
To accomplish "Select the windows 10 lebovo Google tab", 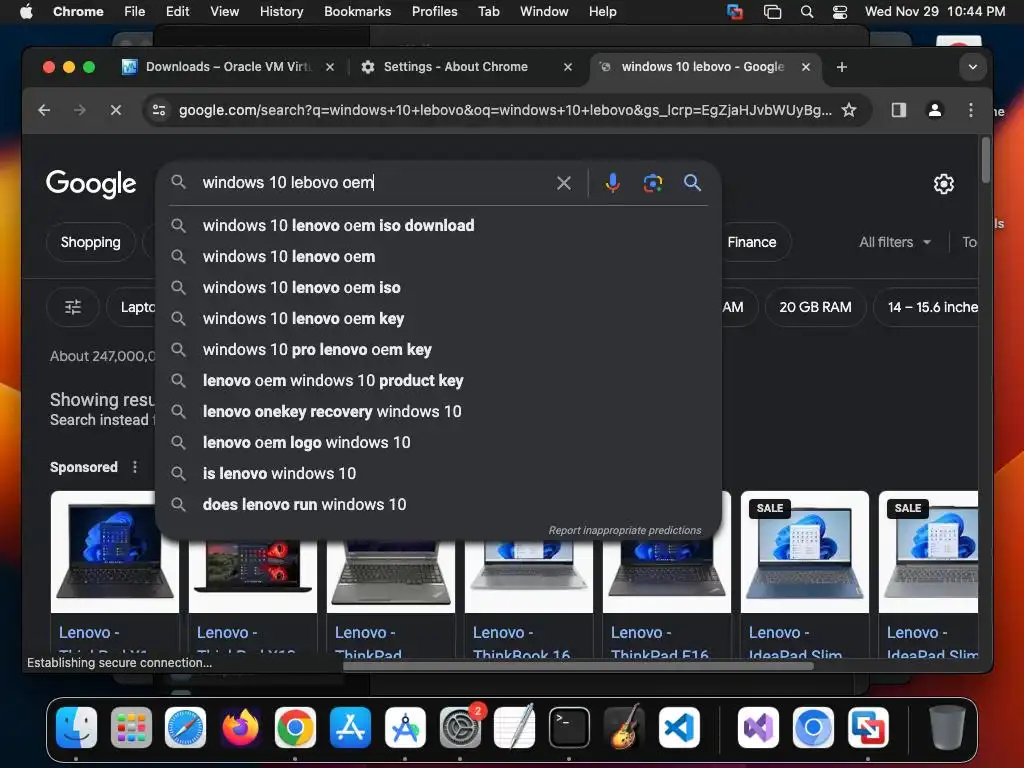I will point(702,67).
